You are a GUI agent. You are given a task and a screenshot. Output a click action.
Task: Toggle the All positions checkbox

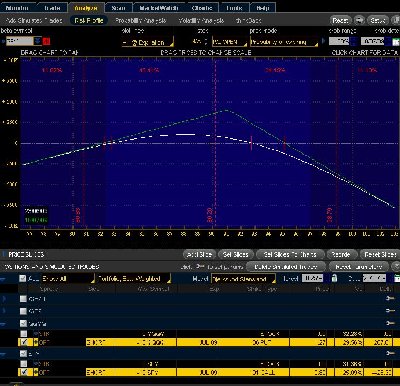point(23,278)
